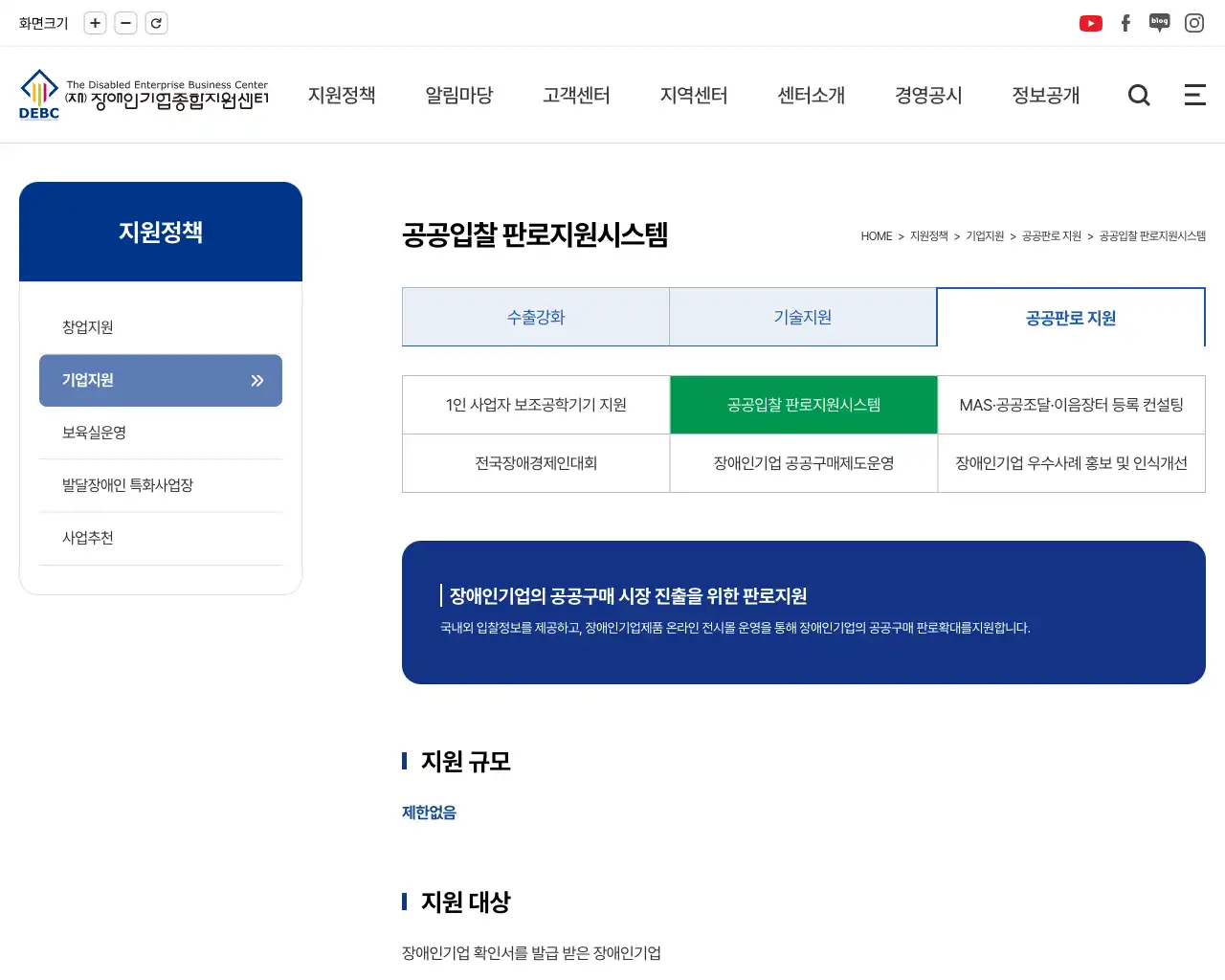Go to HOME breadcrumb
The height and width of the screenshot is (980, 1225).
tap(876, 236)
